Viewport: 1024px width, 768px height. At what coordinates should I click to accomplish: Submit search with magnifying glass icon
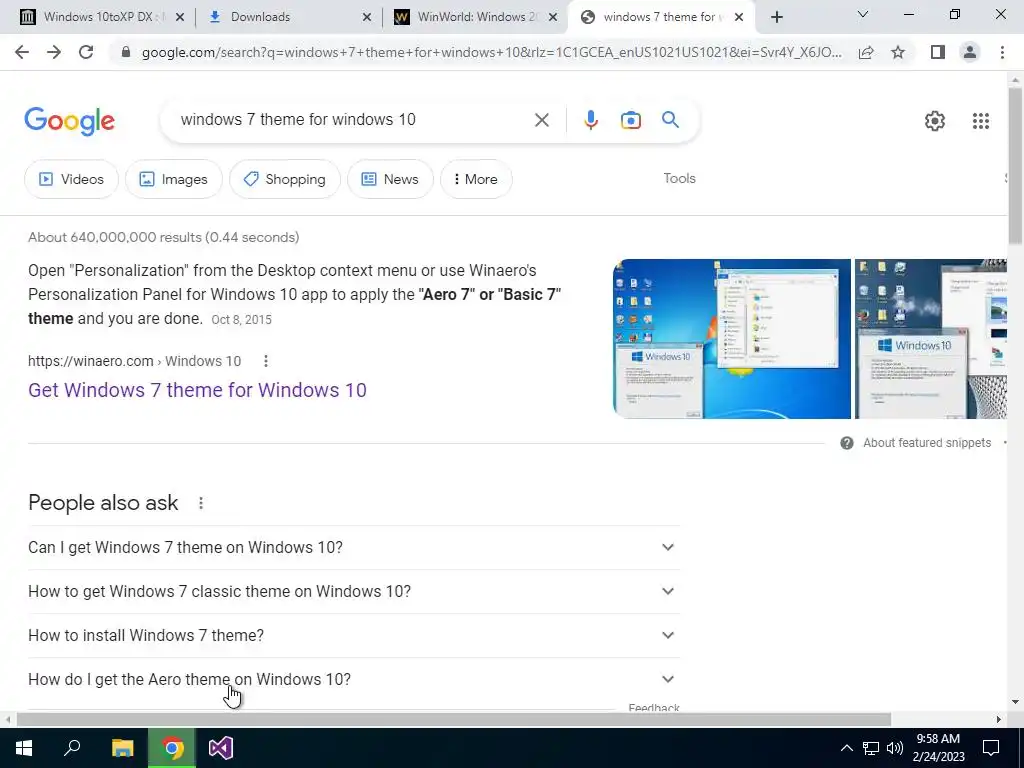[x=670, y=120]
